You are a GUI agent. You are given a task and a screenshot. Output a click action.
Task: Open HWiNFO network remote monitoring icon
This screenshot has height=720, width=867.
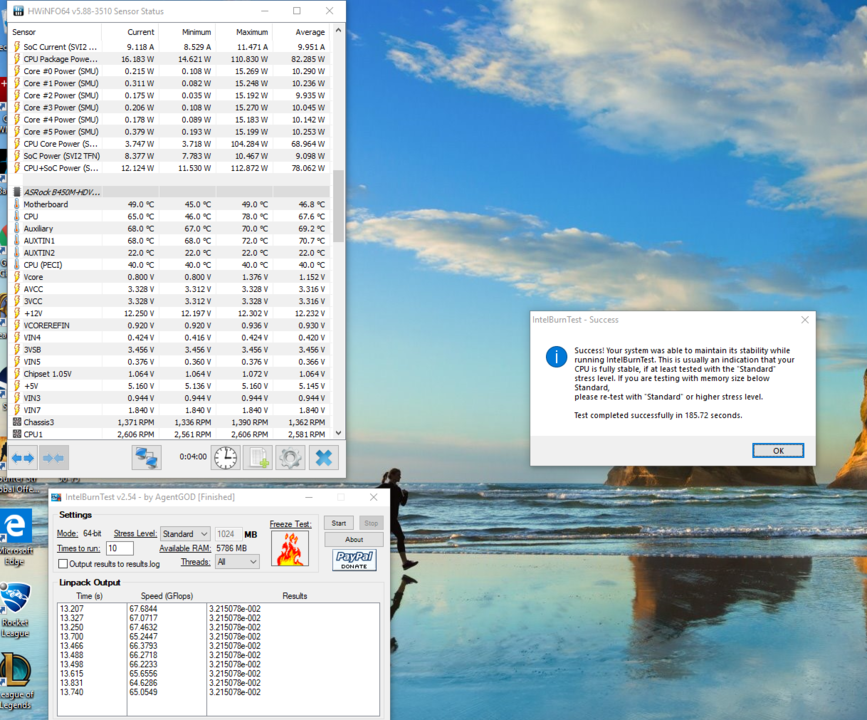point(147,458)
